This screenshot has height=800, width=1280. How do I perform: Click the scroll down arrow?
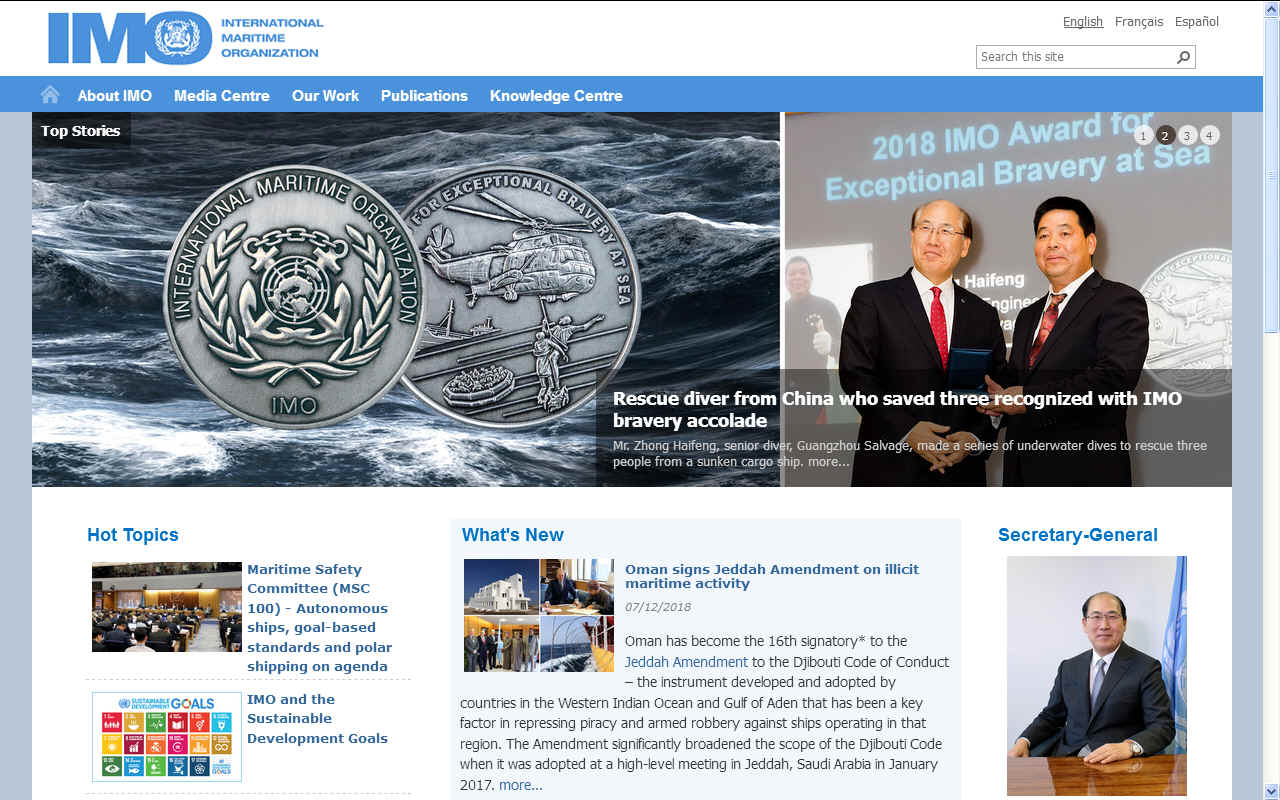[1271, 791]
